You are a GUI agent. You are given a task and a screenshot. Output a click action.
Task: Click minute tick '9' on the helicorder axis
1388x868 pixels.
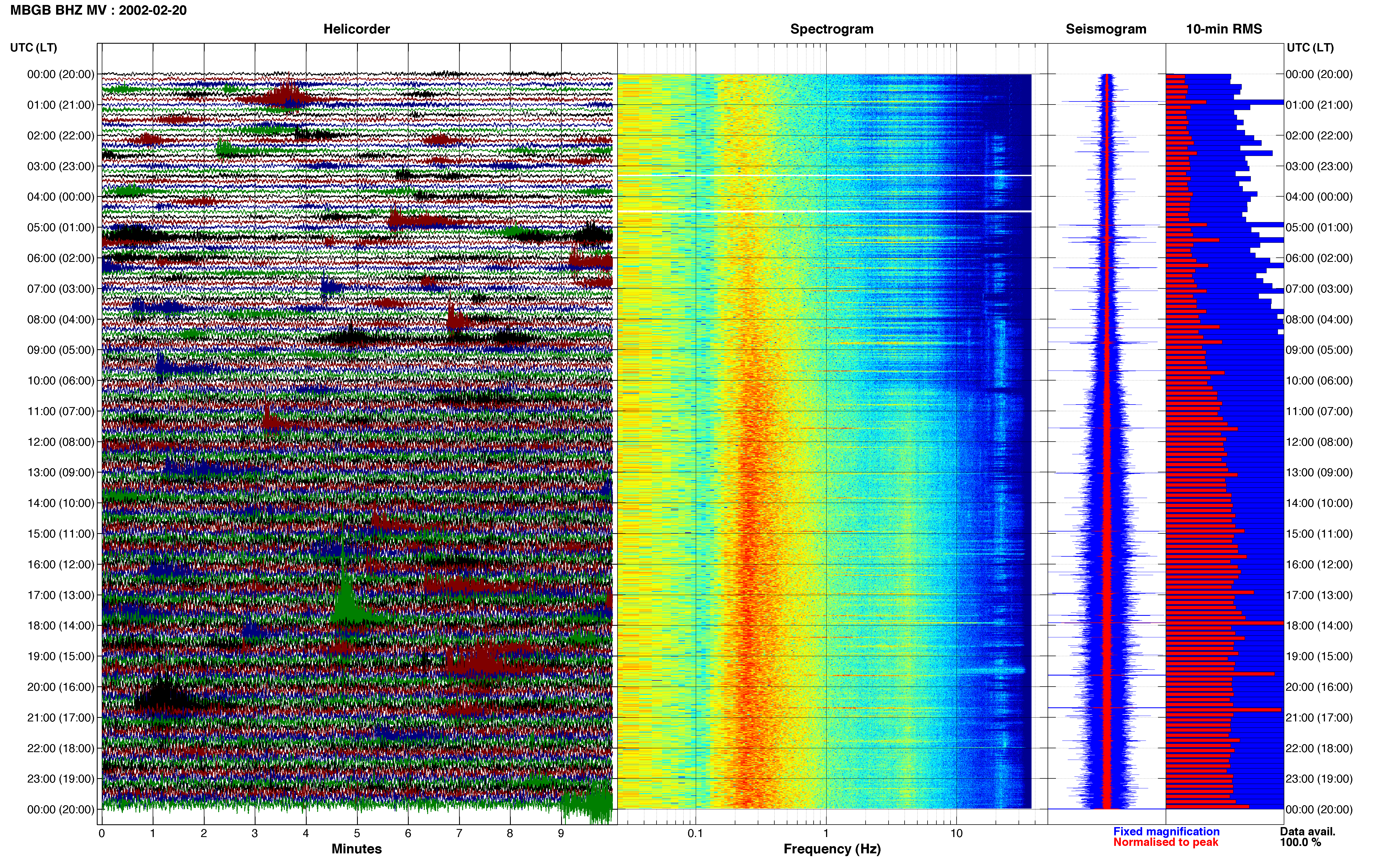coord(561,833)
